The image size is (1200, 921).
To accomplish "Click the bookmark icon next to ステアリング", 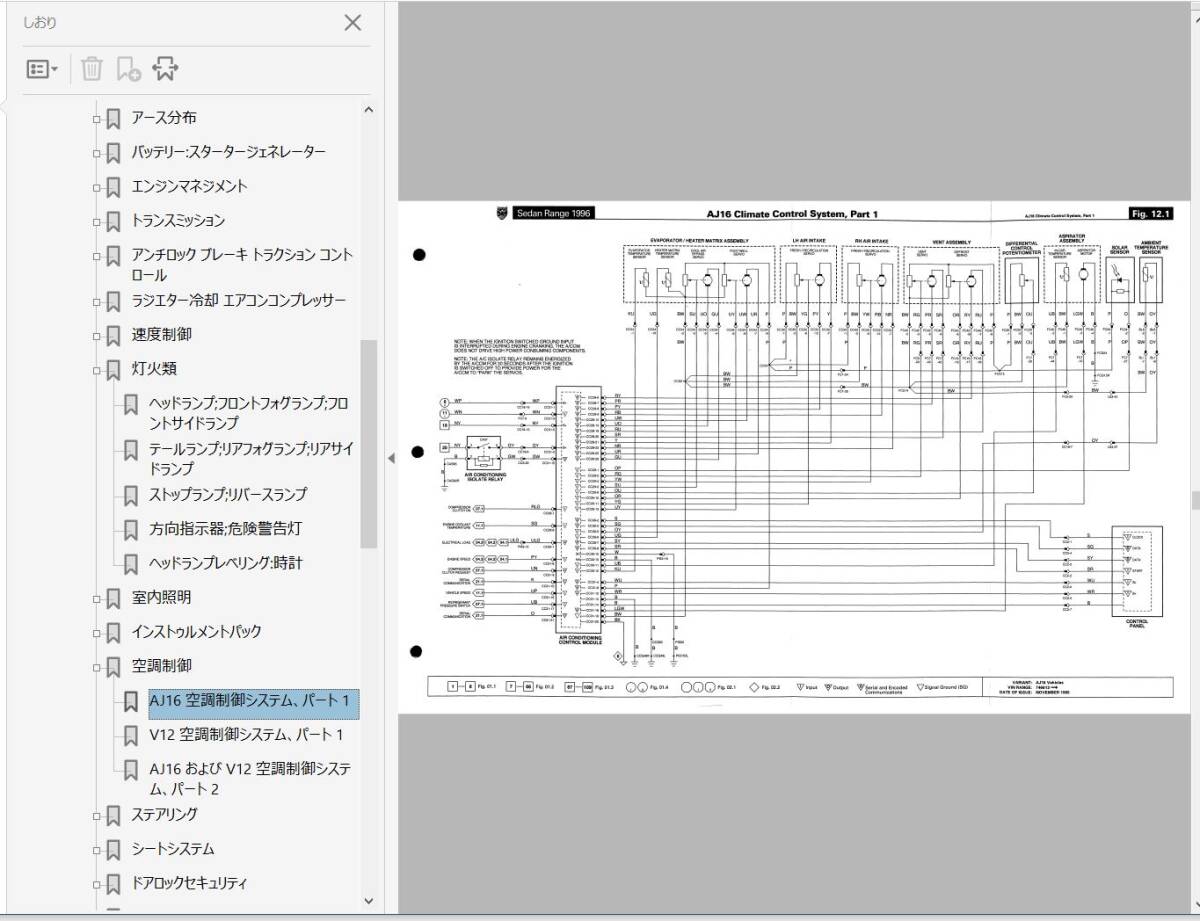I will click(114, 815).
